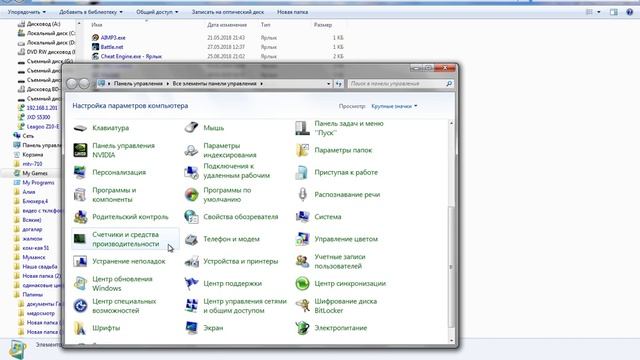640x360 pixels.
Task: Sort Explorer list by Дата изменения column
Action: pos(227,25)
